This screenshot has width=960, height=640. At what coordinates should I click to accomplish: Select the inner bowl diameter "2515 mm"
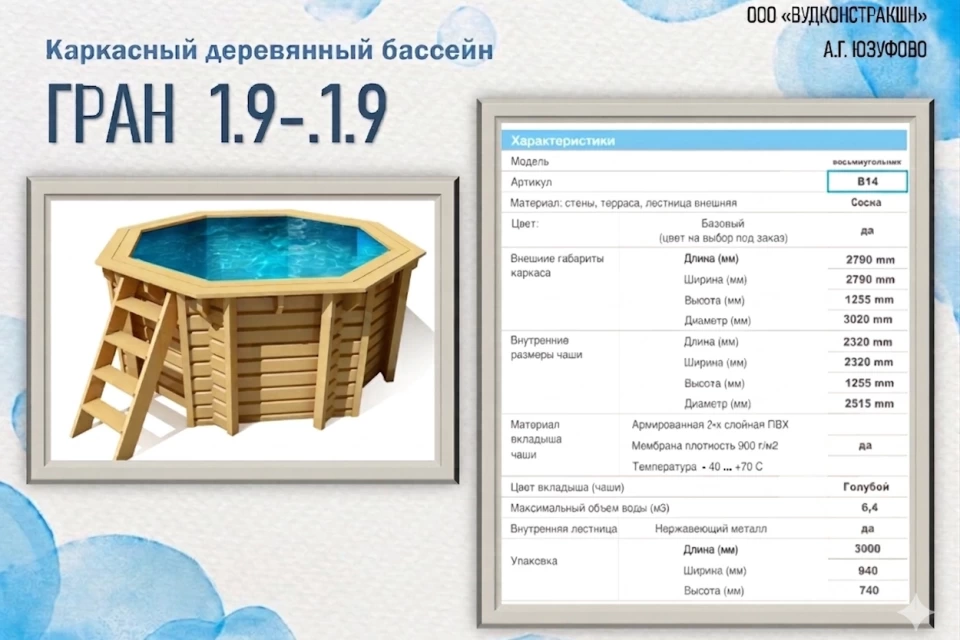(869, 403)
